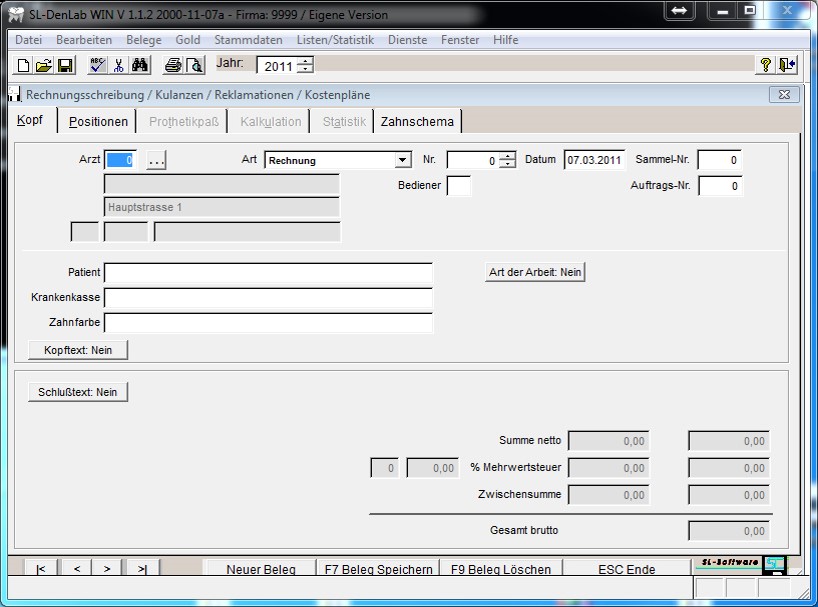The image size is (818, 607).
Task: Go to last record with >| button
Action: 142,568
